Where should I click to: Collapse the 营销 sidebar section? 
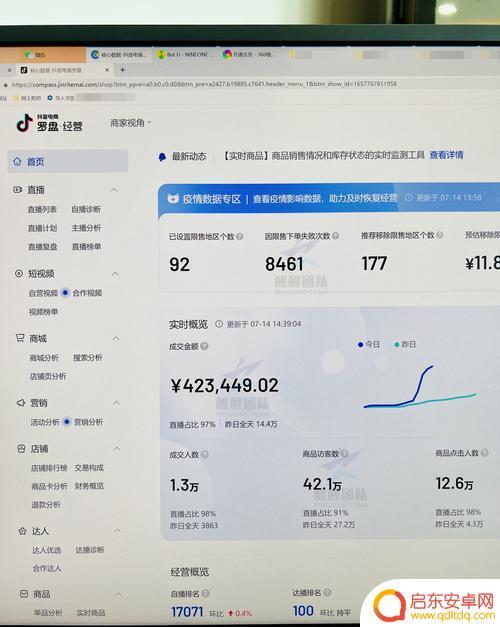116,403
